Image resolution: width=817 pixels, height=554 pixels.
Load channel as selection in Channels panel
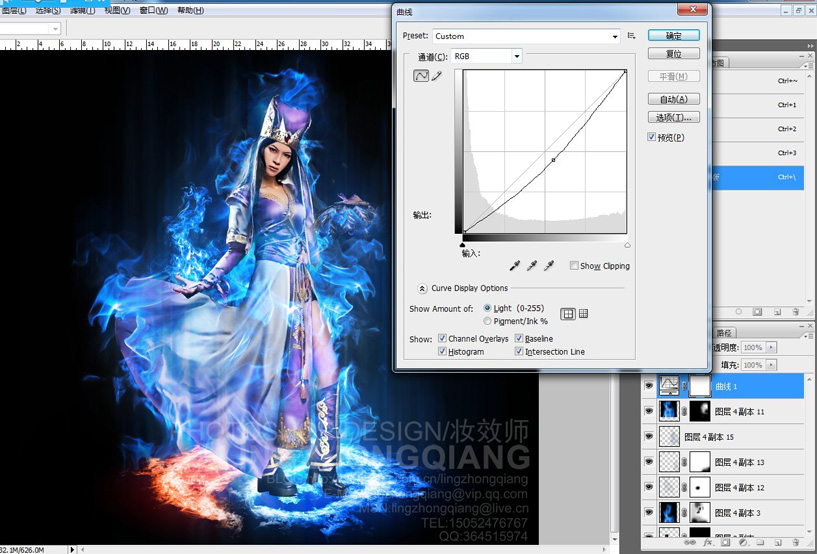click(x=738, y=312)
